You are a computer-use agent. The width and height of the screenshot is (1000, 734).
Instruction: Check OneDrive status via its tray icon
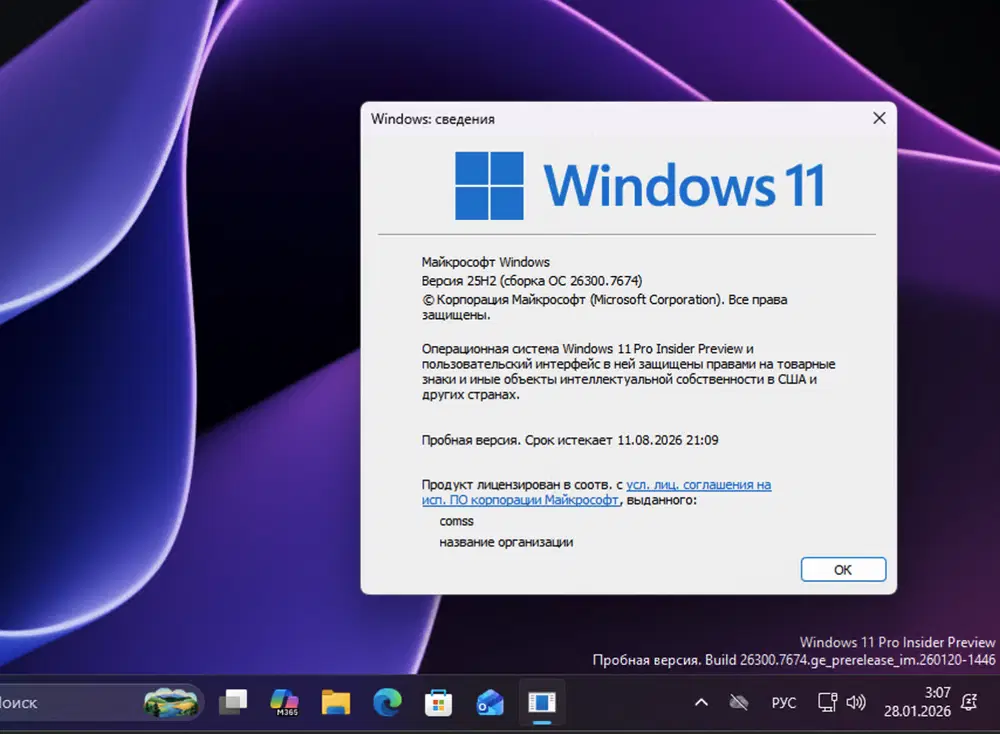[x=739, y=702]
